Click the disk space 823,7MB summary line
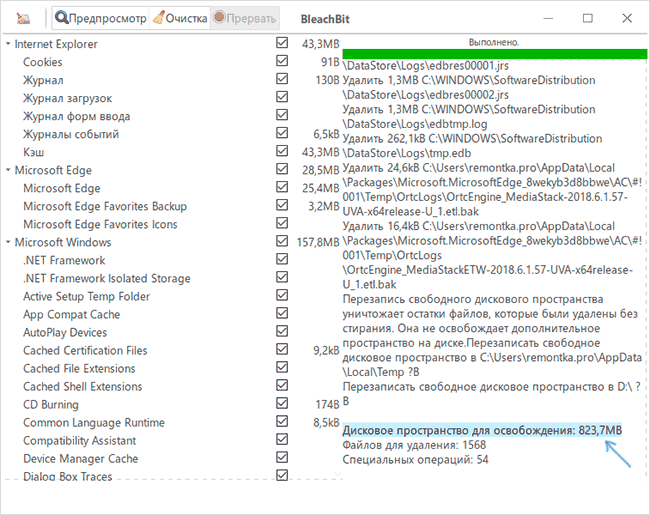The height and width of the screenshot is (515, 650). pyautogui.click(x=482, y=430)
